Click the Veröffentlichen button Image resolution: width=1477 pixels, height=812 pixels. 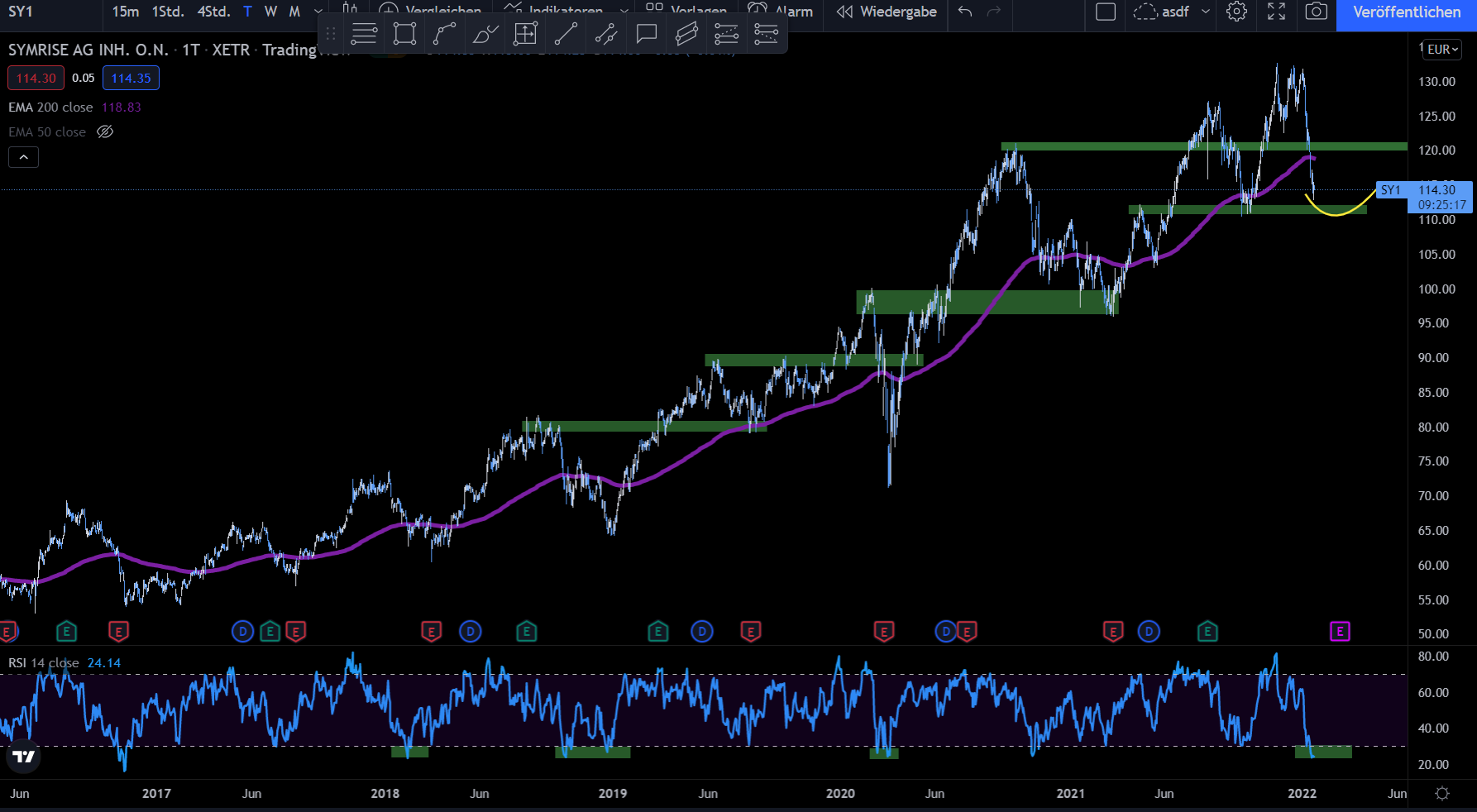pyautogui.click(x=1407, y=12)
